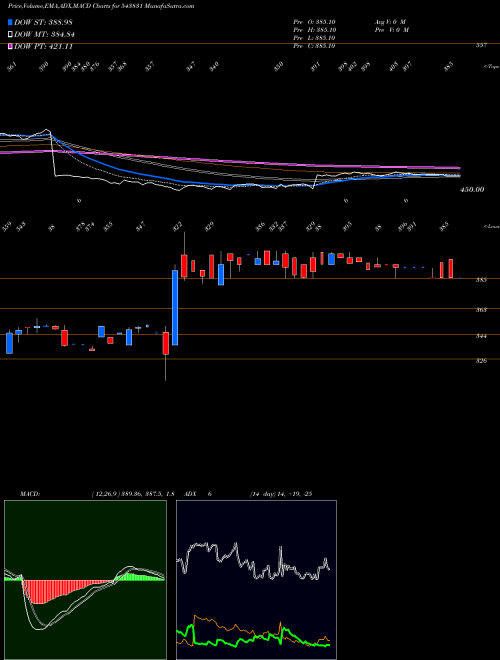500x660 pixels.
Task: Click the white DOW MT legend swatch
Action: (11, 34)
